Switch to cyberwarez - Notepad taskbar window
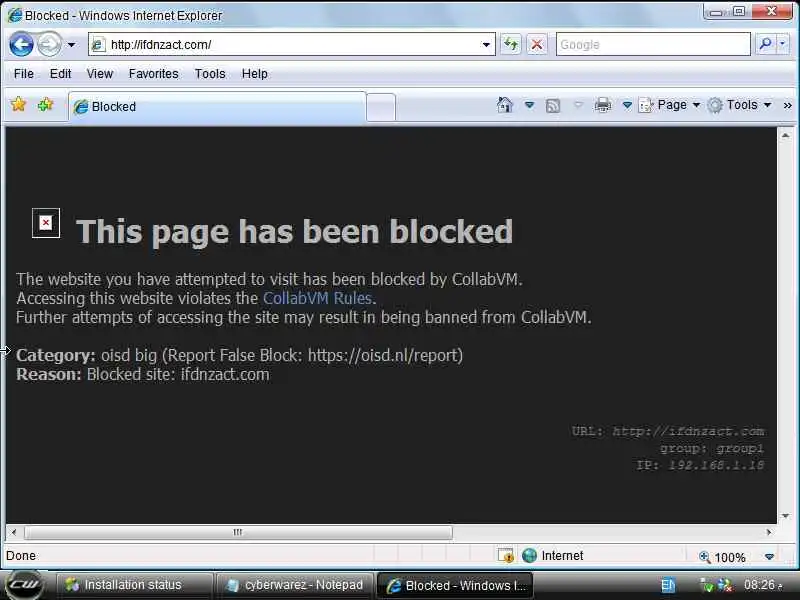Screen dimensions: 800x600 (x=294, y=585)
